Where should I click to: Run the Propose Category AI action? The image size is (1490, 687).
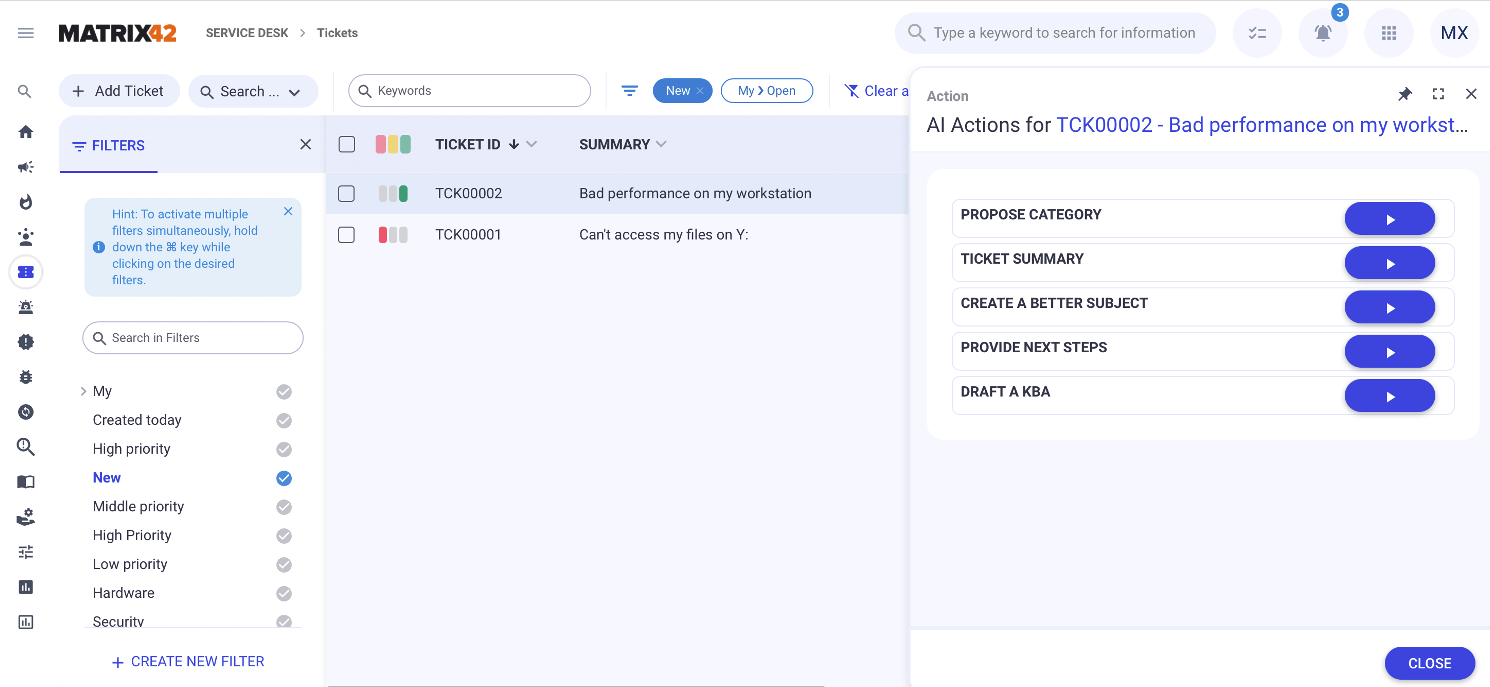1389,219
